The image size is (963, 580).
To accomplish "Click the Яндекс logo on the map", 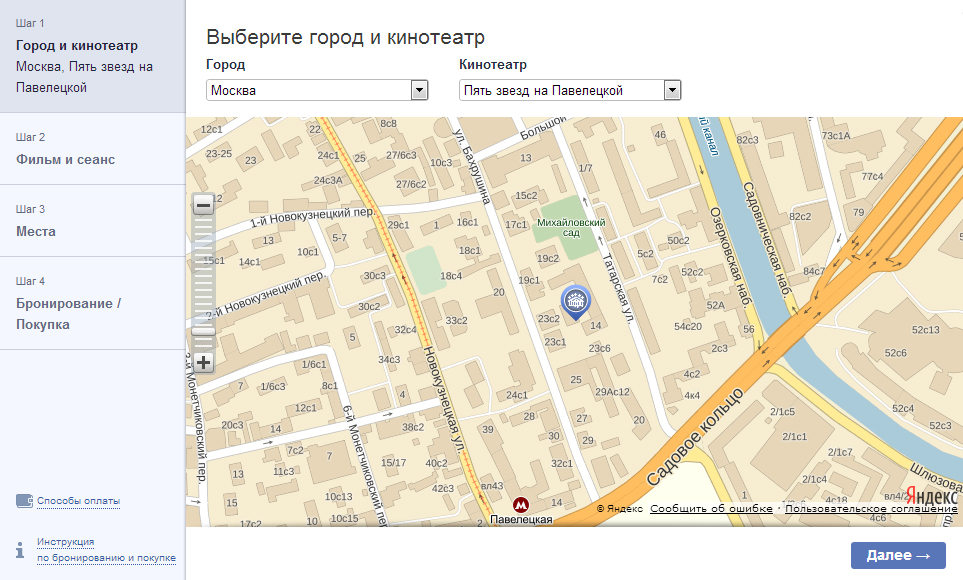I will pos(931,495).
